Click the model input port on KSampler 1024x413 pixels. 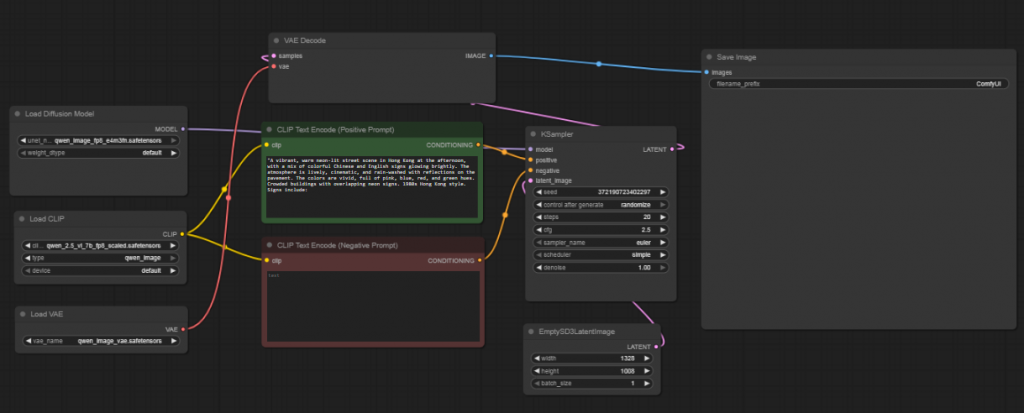click(530, 150)
